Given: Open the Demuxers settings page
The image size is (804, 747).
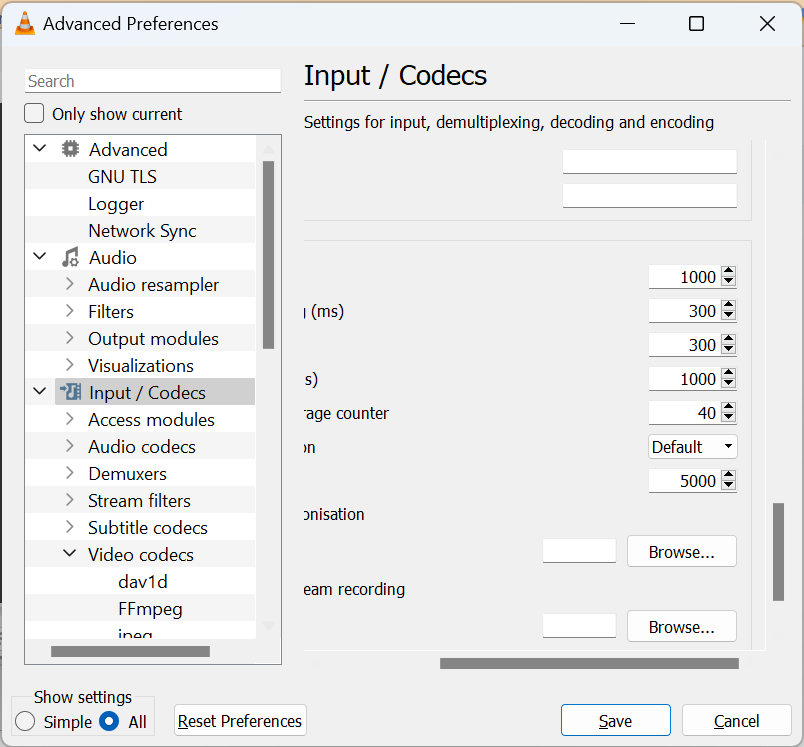Looking at the screenshot, I should [129, 473].
